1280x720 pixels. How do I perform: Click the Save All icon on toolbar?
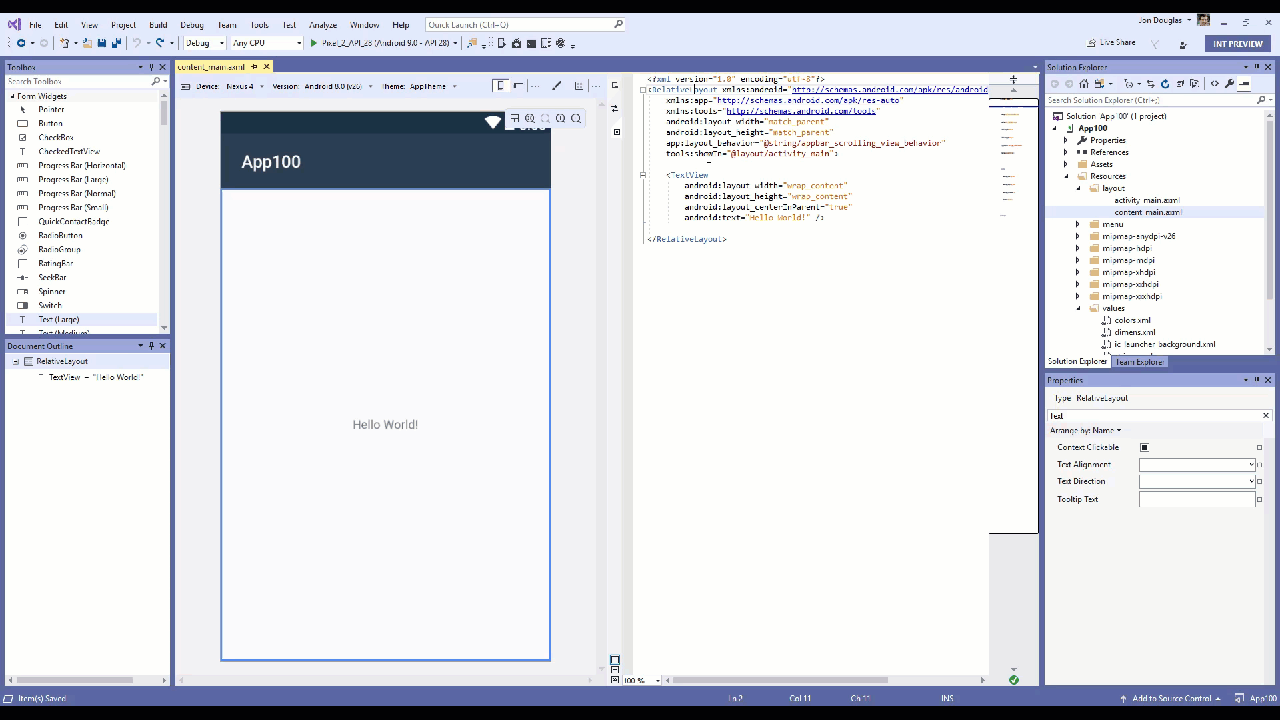116,43
